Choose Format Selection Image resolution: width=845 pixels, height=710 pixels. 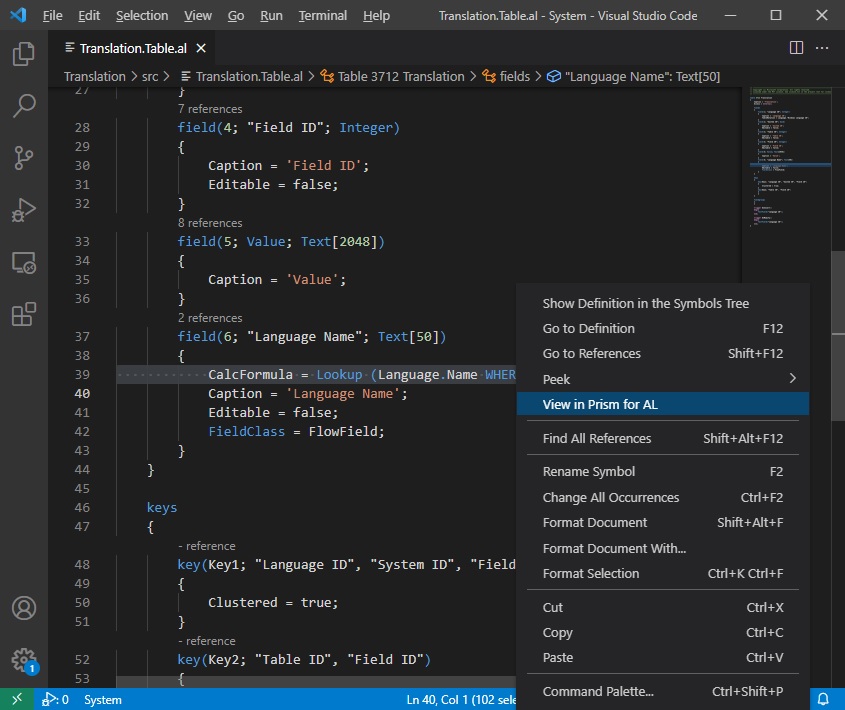pos(663,574)
